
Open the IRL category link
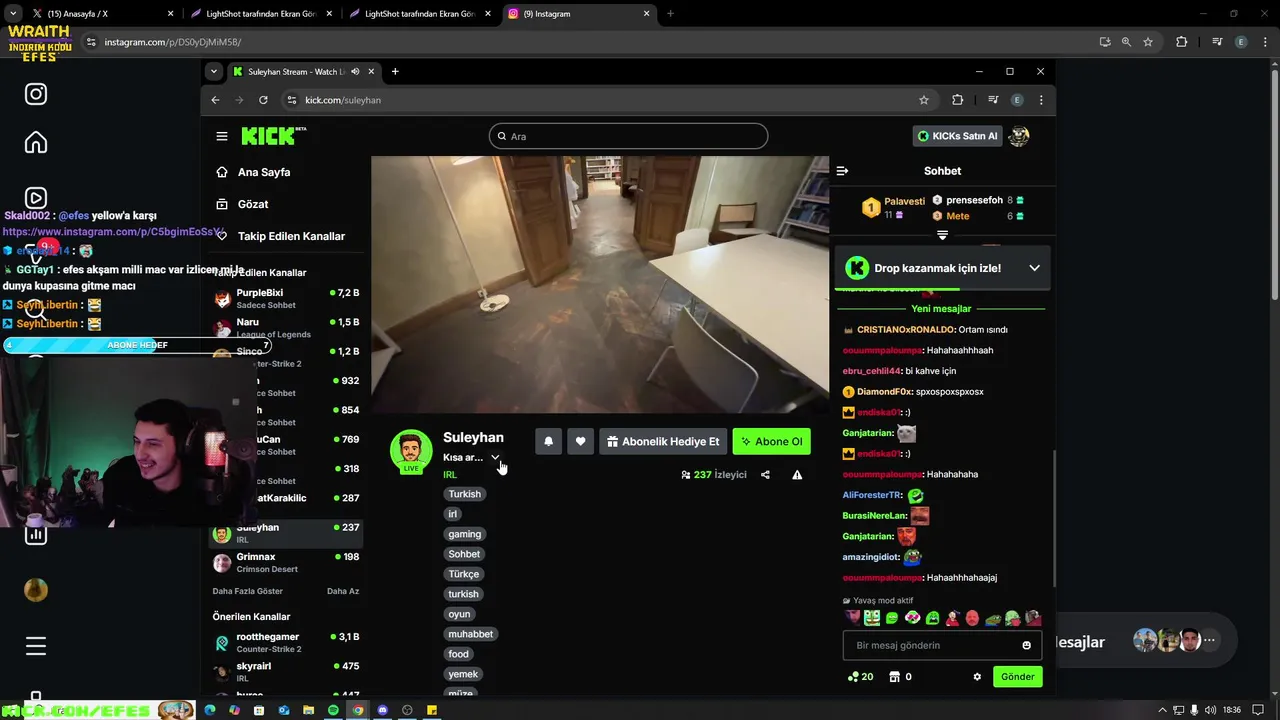450,475
